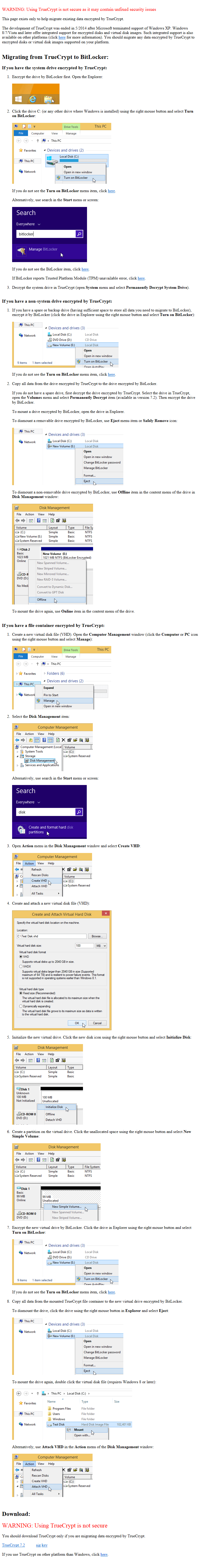Click Computer Management Disk Management tree screenshot
The height and width of the screenshot is (1568, 200).
(52, 747)
